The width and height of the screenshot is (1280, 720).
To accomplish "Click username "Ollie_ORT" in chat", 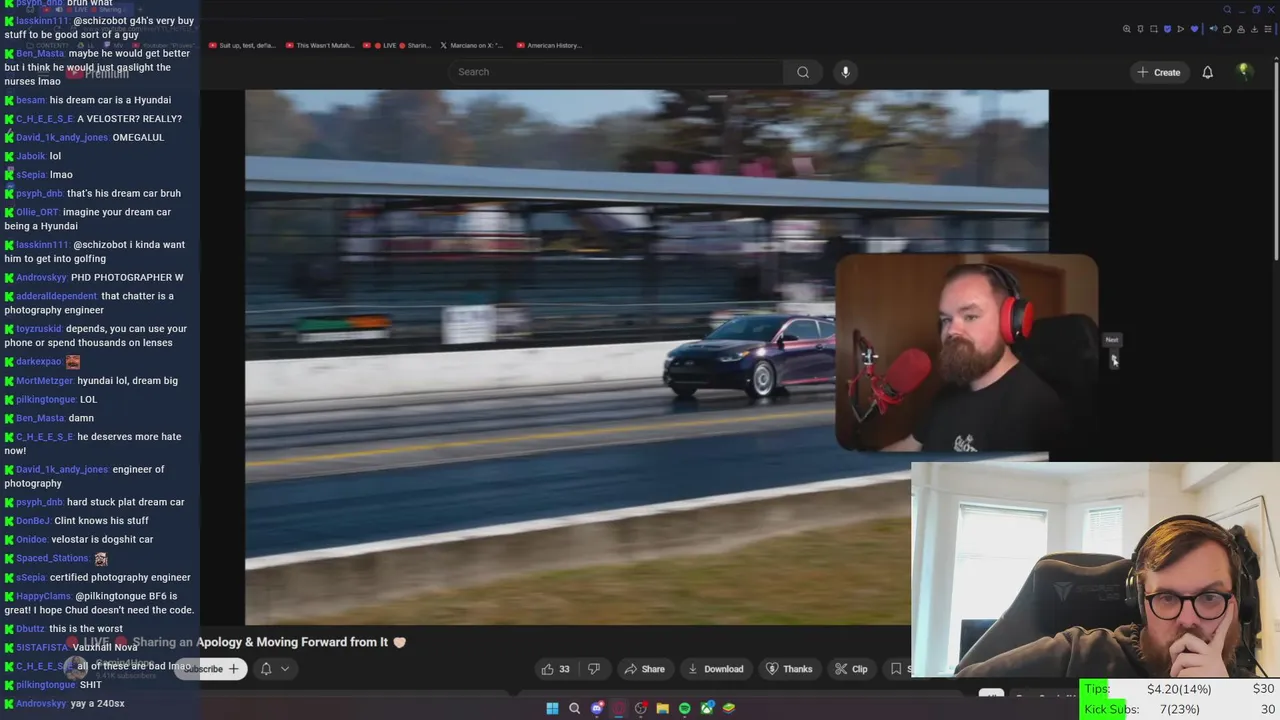I will pos(37,212).
